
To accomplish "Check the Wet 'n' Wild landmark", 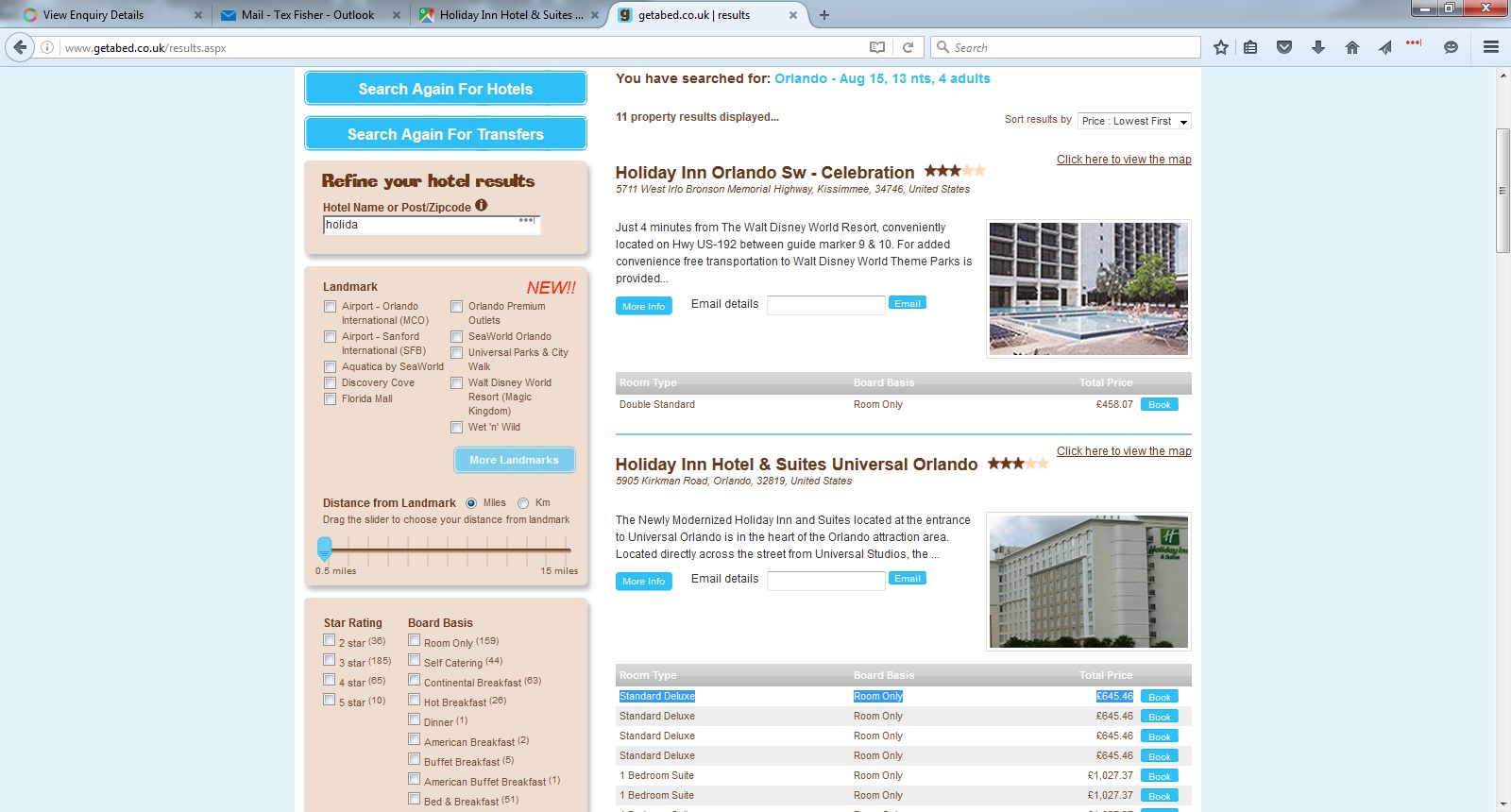I will pos(456,428).
